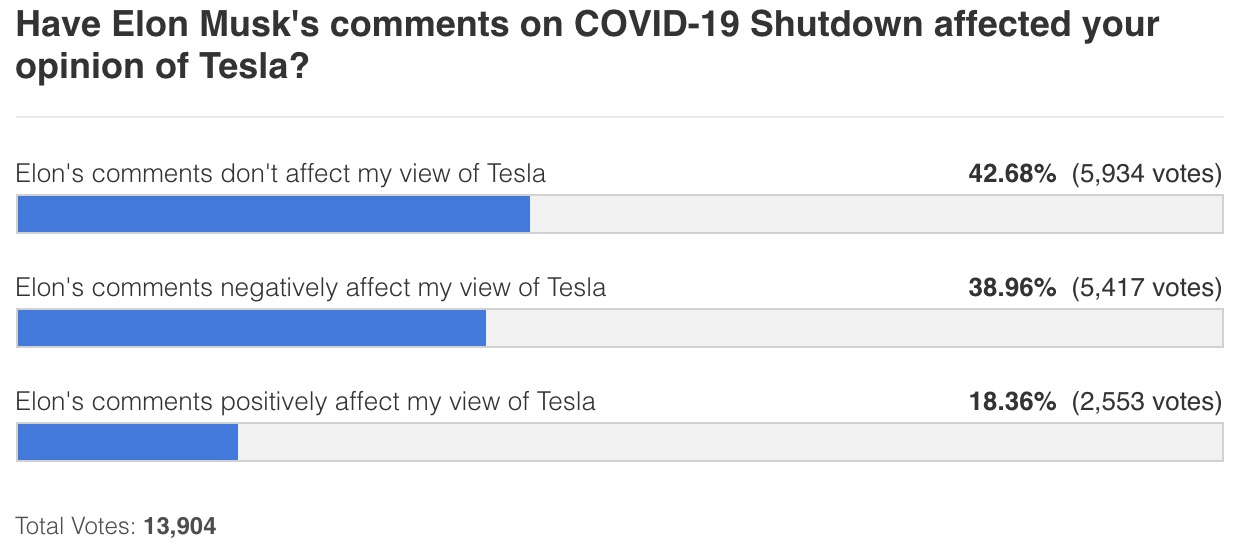Click the "(5,417 votes)" count
1238x546 pixels.
point(1146,288)
